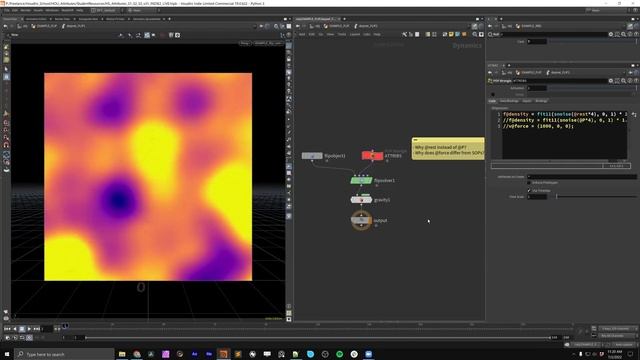Open File Explorer from the taskbar
640x360 pixels.
click(122, 354)
